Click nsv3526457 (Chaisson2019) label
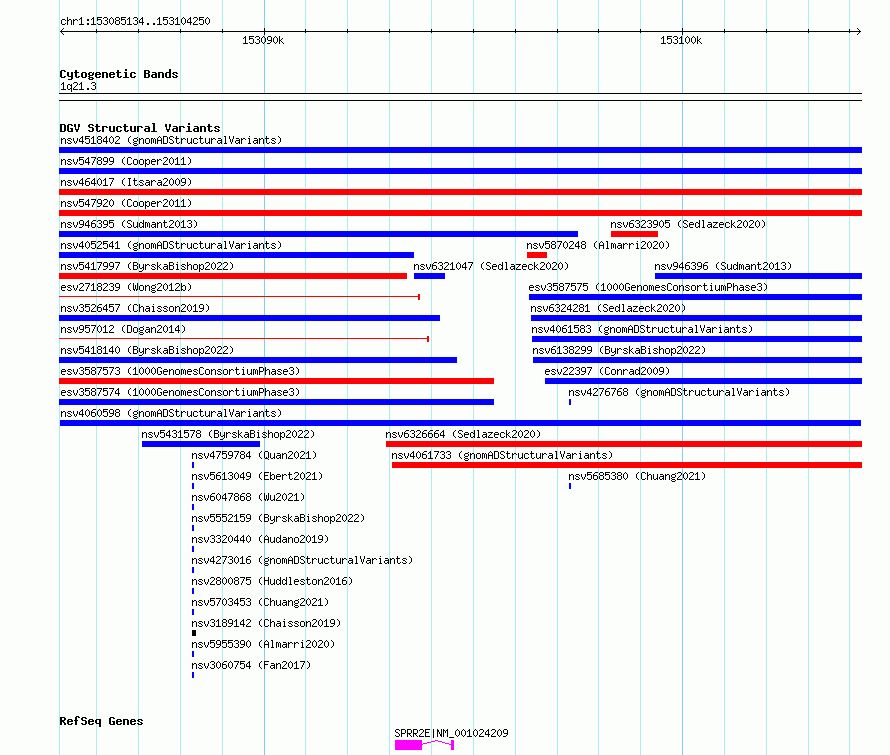This screenshot has height=755, width=890. 135,308
